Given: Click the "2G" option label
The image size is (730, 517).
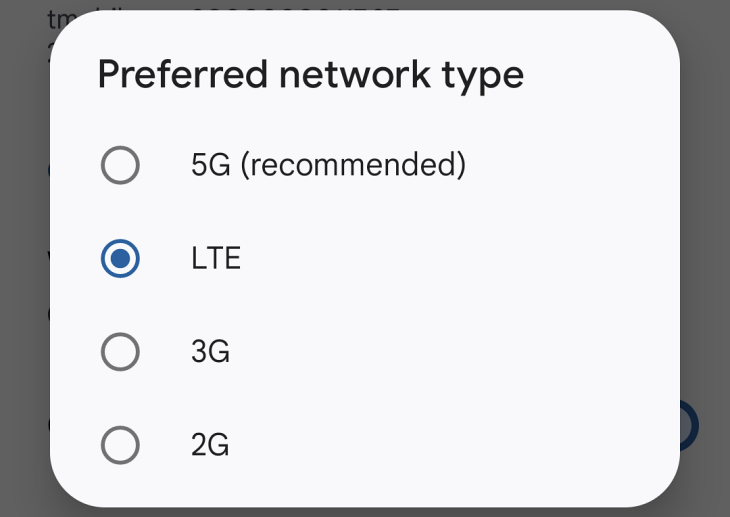Looking at the screenshot, I should (x=210, y=445).
